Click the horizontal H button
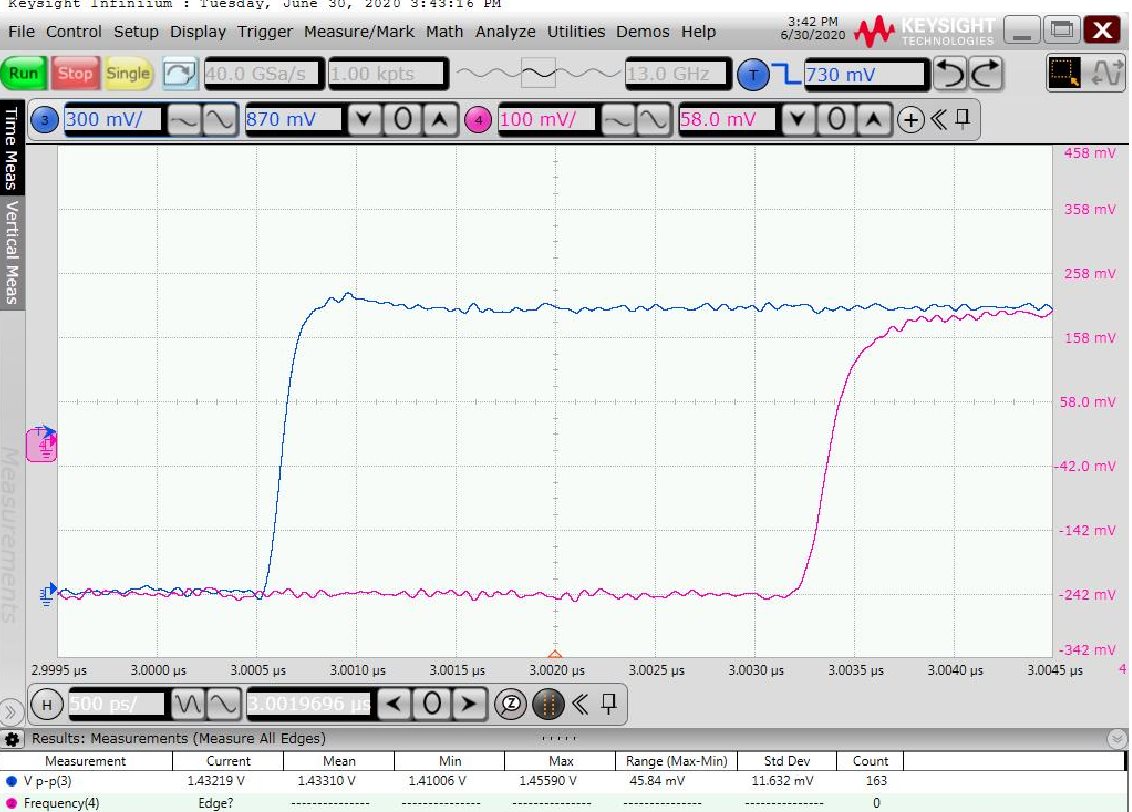 pyautogui.click(x=47, y=704)
